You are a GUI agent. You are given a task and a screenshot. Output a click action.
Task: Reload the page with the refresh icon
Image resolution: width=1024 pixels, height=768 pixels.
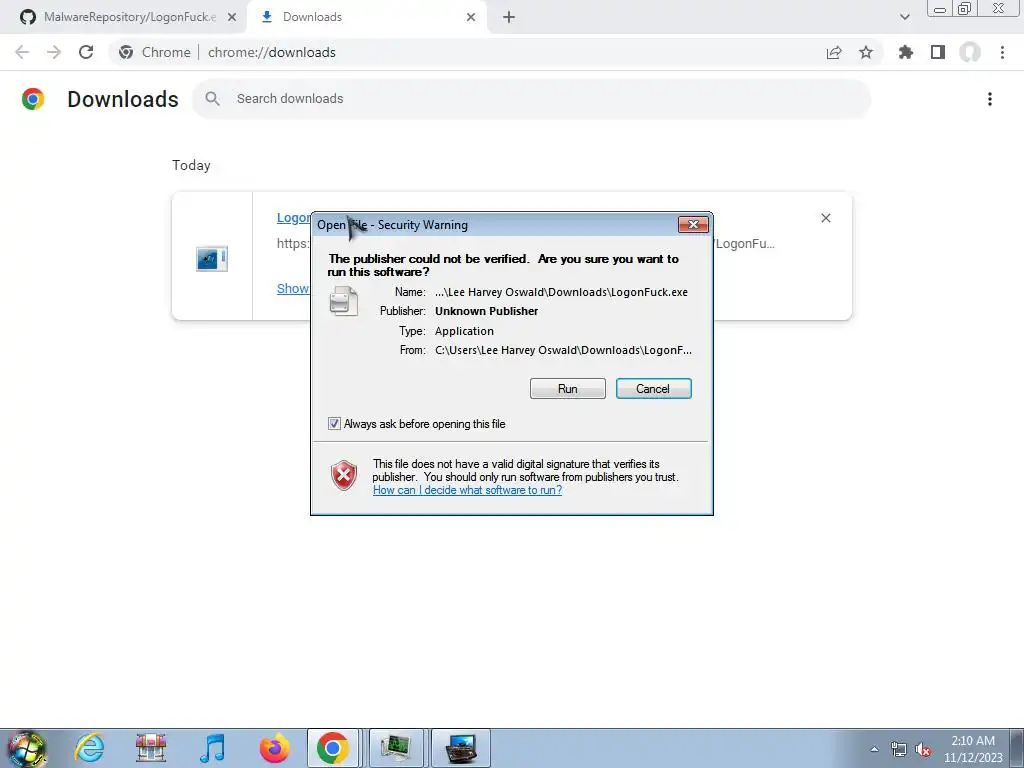click(x=86, y=52)
